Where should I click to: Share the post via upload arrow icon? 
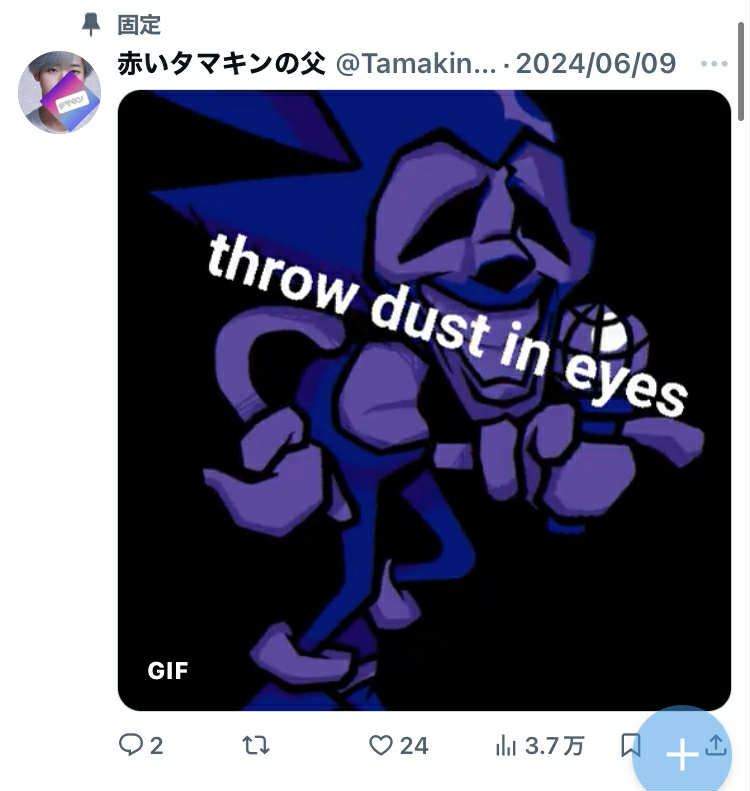coord(716,745)
